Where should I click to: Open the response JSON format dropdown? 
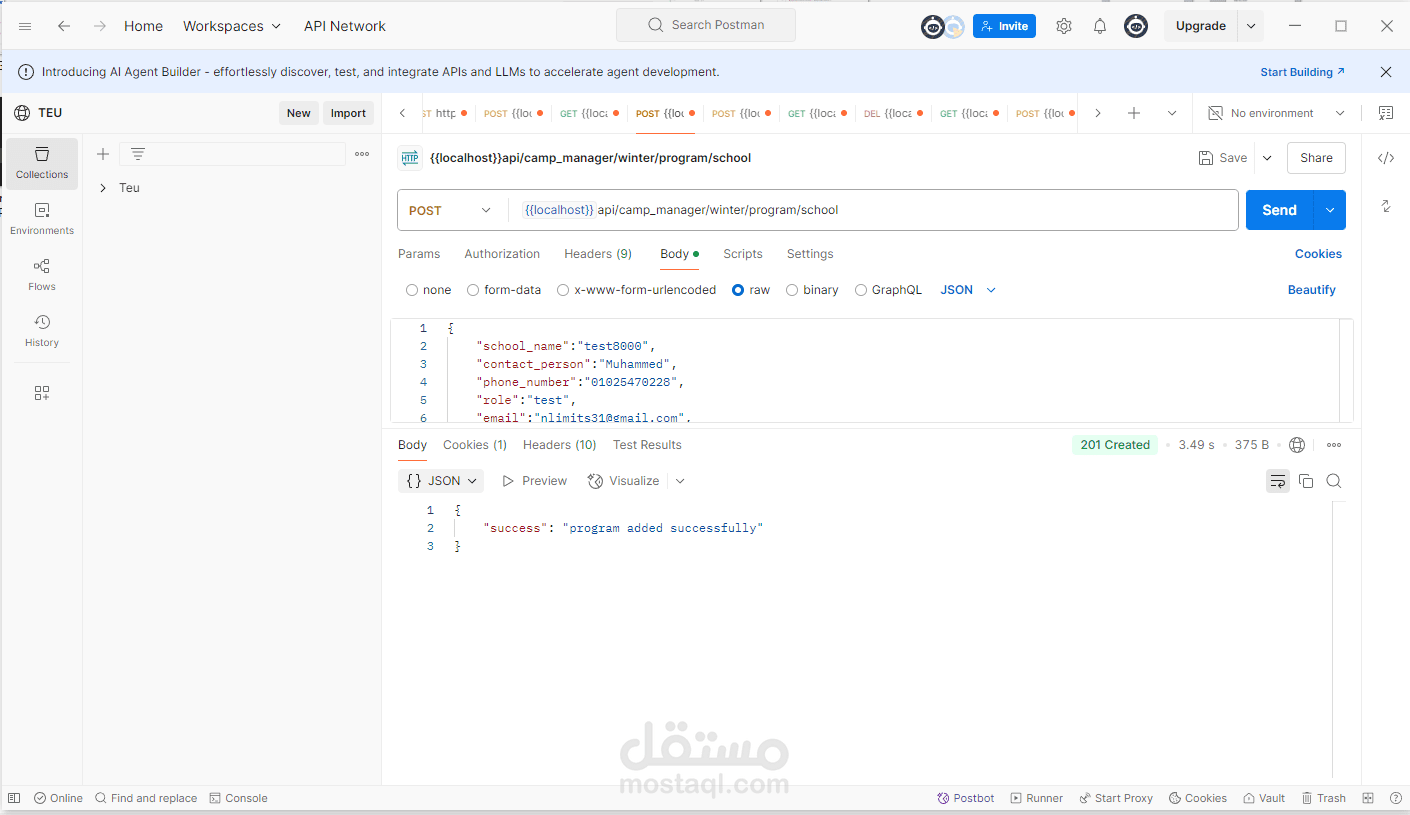coord(441,481)
